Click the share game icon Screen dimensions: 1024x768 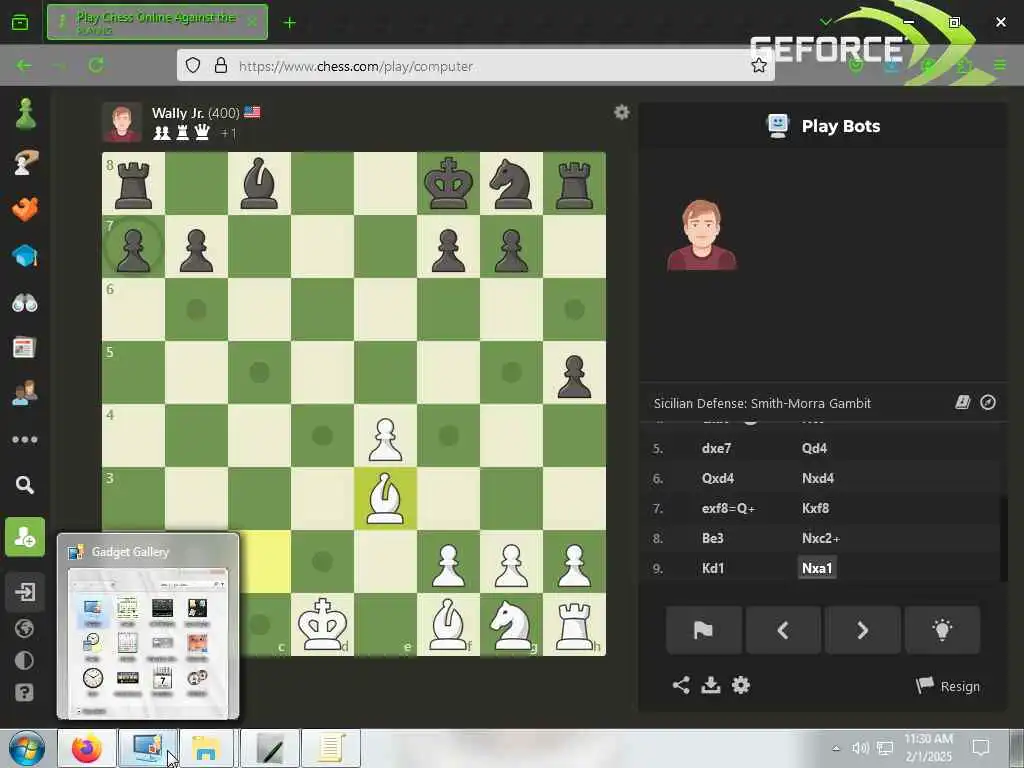[x=681, y=685]
